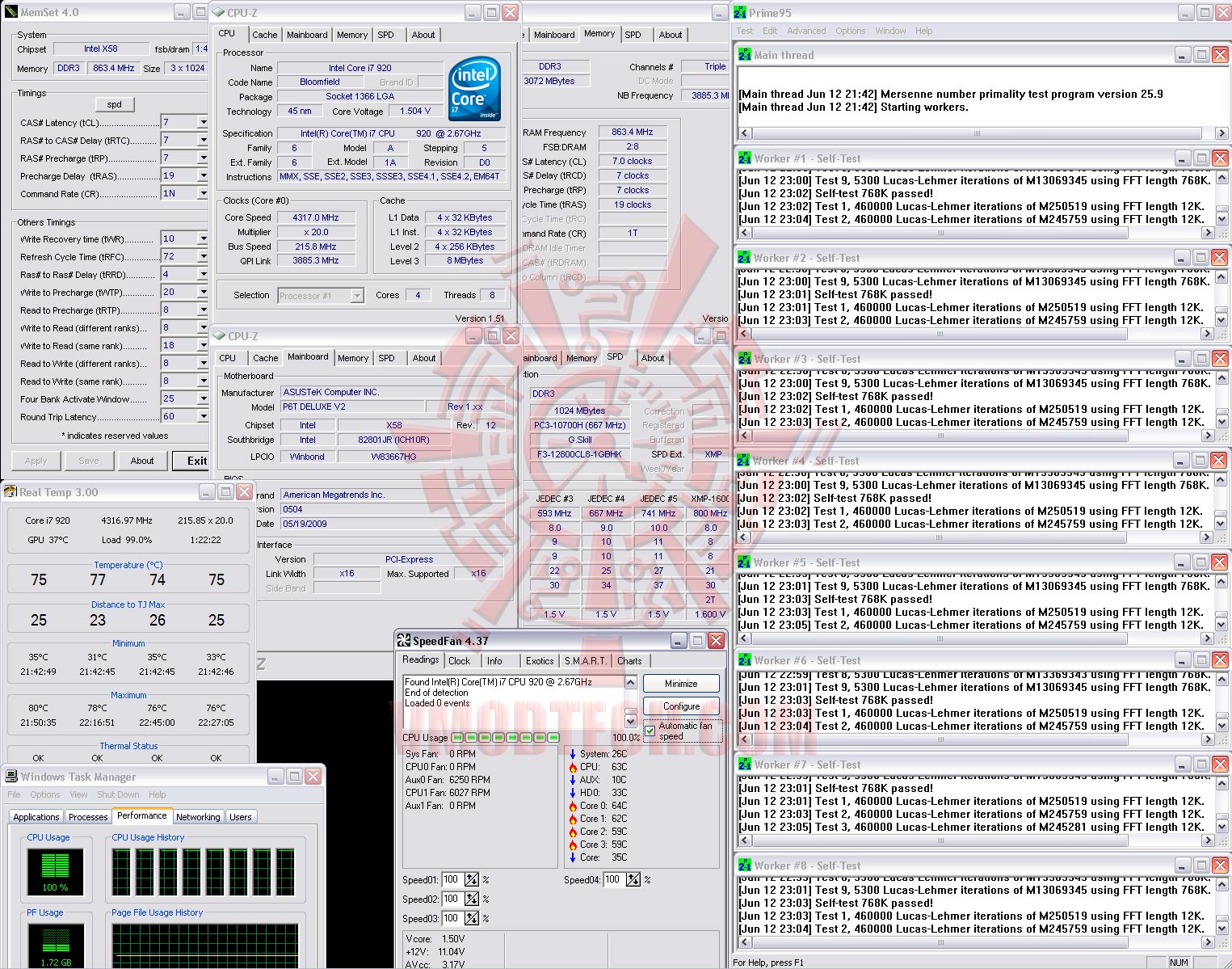Click the flame icon beside Core 3 temperature
The image size is (1232, 969).
pyautogui.click(x=573, y=845)
